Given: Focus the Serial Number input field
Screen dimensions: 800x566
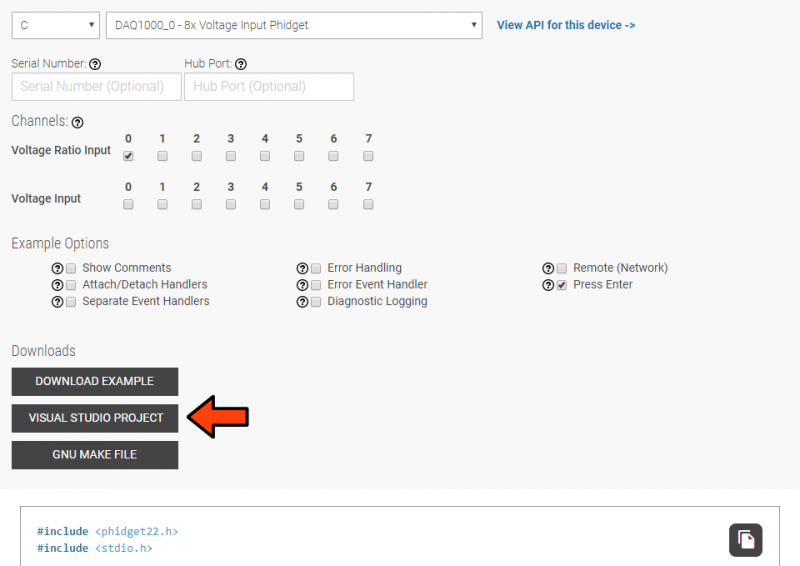Looking at the screenshot, I should [96, 87].
